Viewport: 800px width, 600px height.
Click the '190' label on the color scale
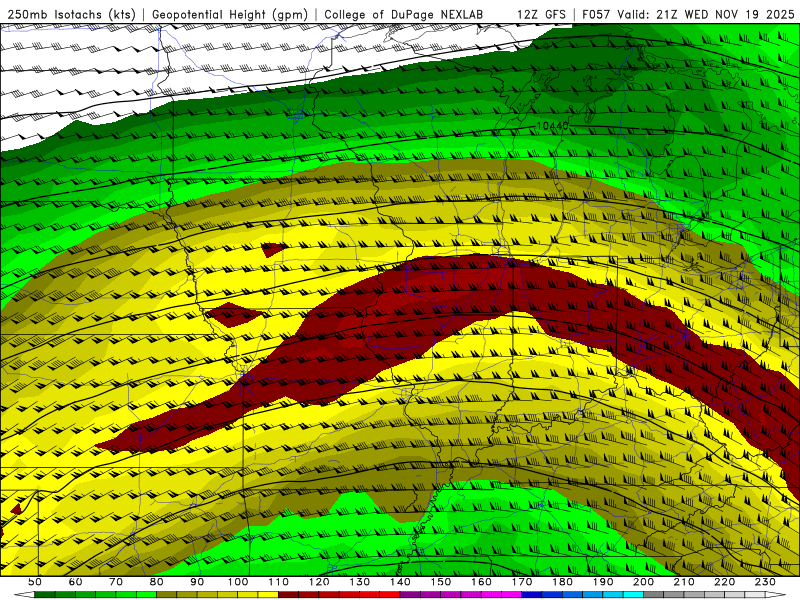coord(603,582)
